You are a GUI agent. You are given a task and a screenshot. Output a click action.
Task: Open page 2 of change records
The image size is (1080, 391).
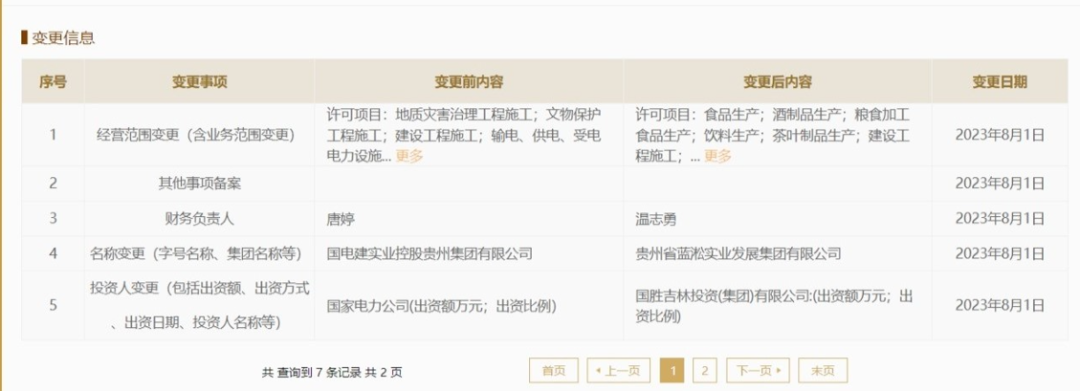pyautogui.click(x=705, y=370)
